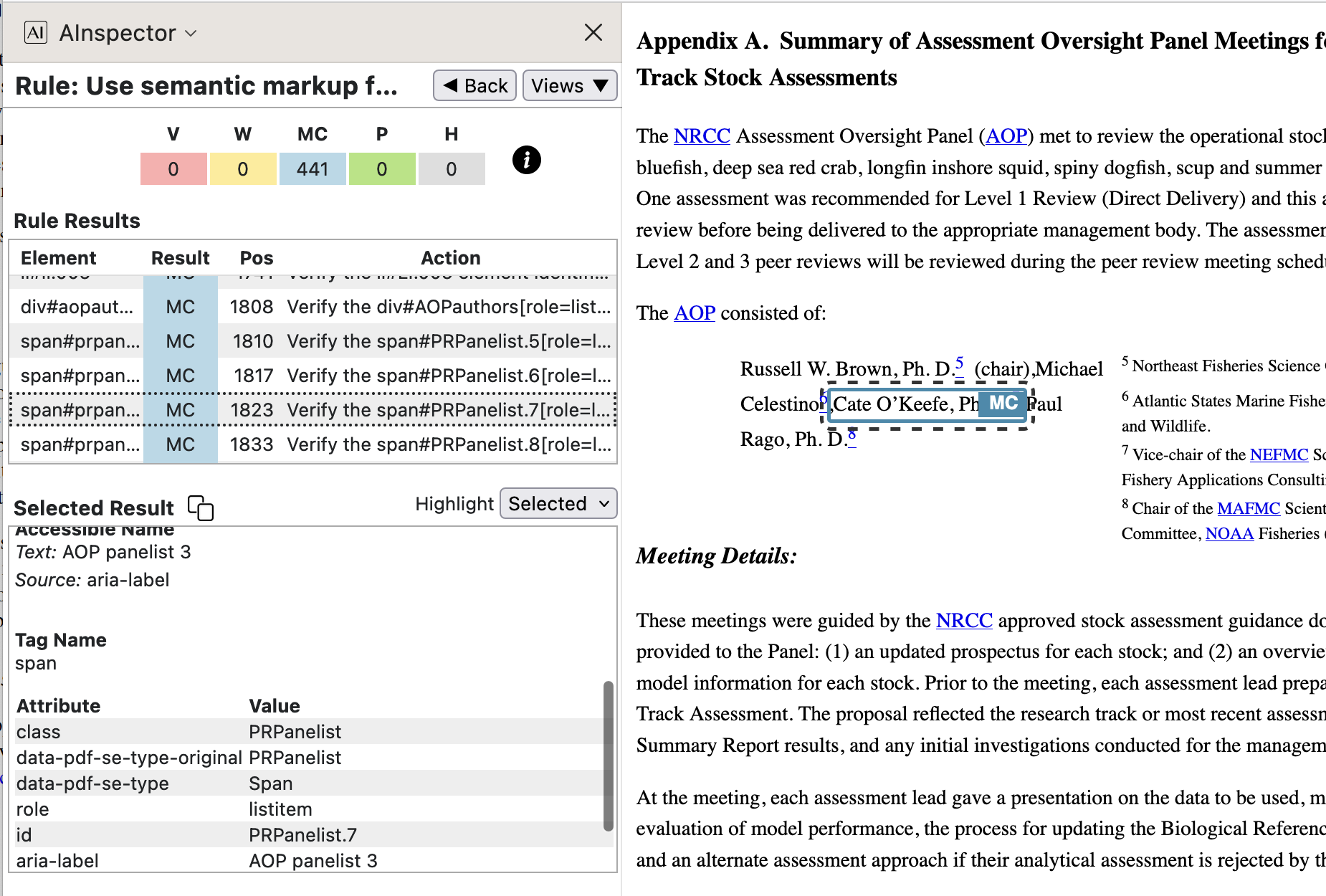
Task: Open the Highlight selection dropdown
Action: (x=558, y=504)
